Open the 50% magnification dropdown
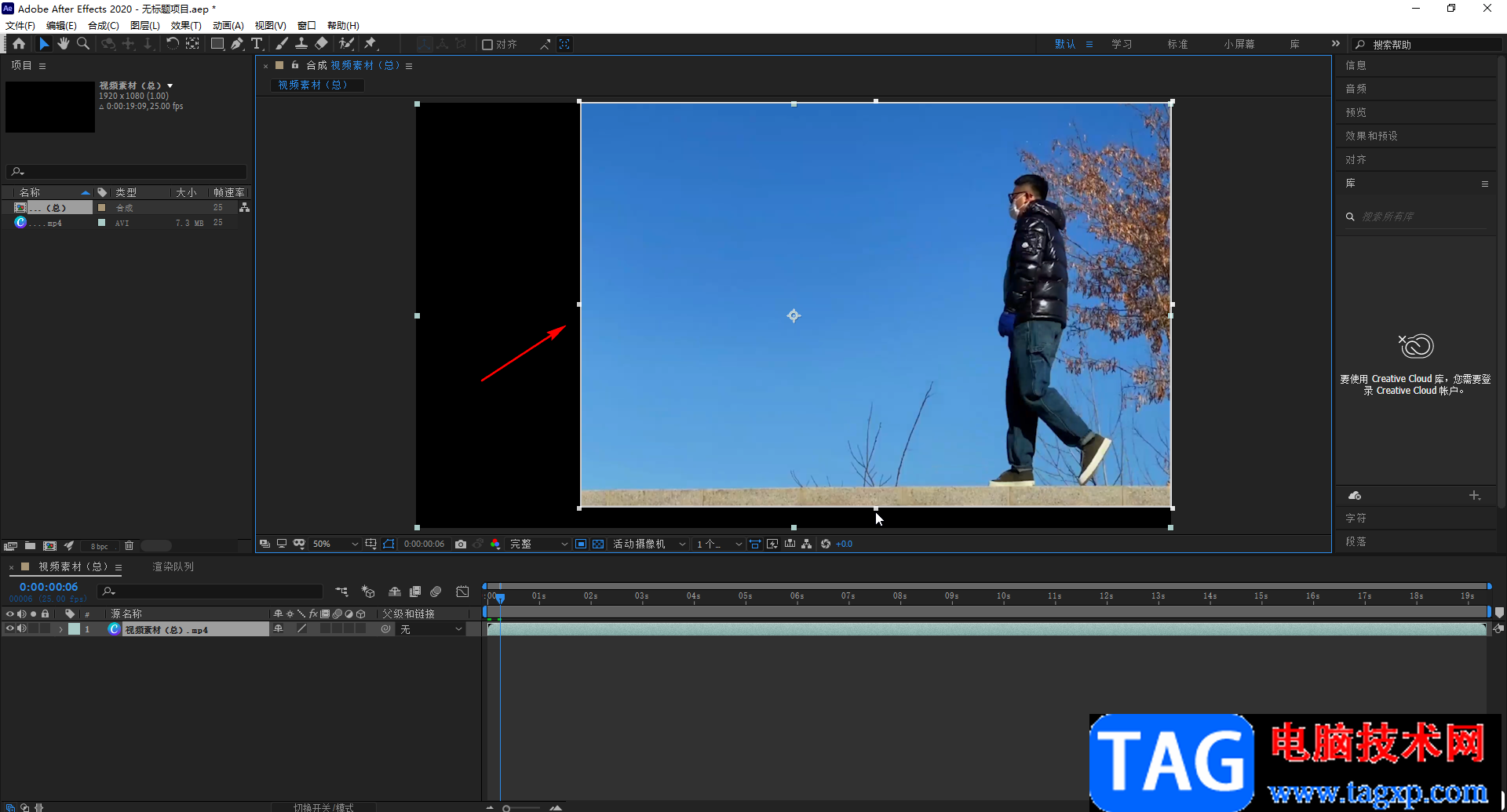 [x=336, y=544]
